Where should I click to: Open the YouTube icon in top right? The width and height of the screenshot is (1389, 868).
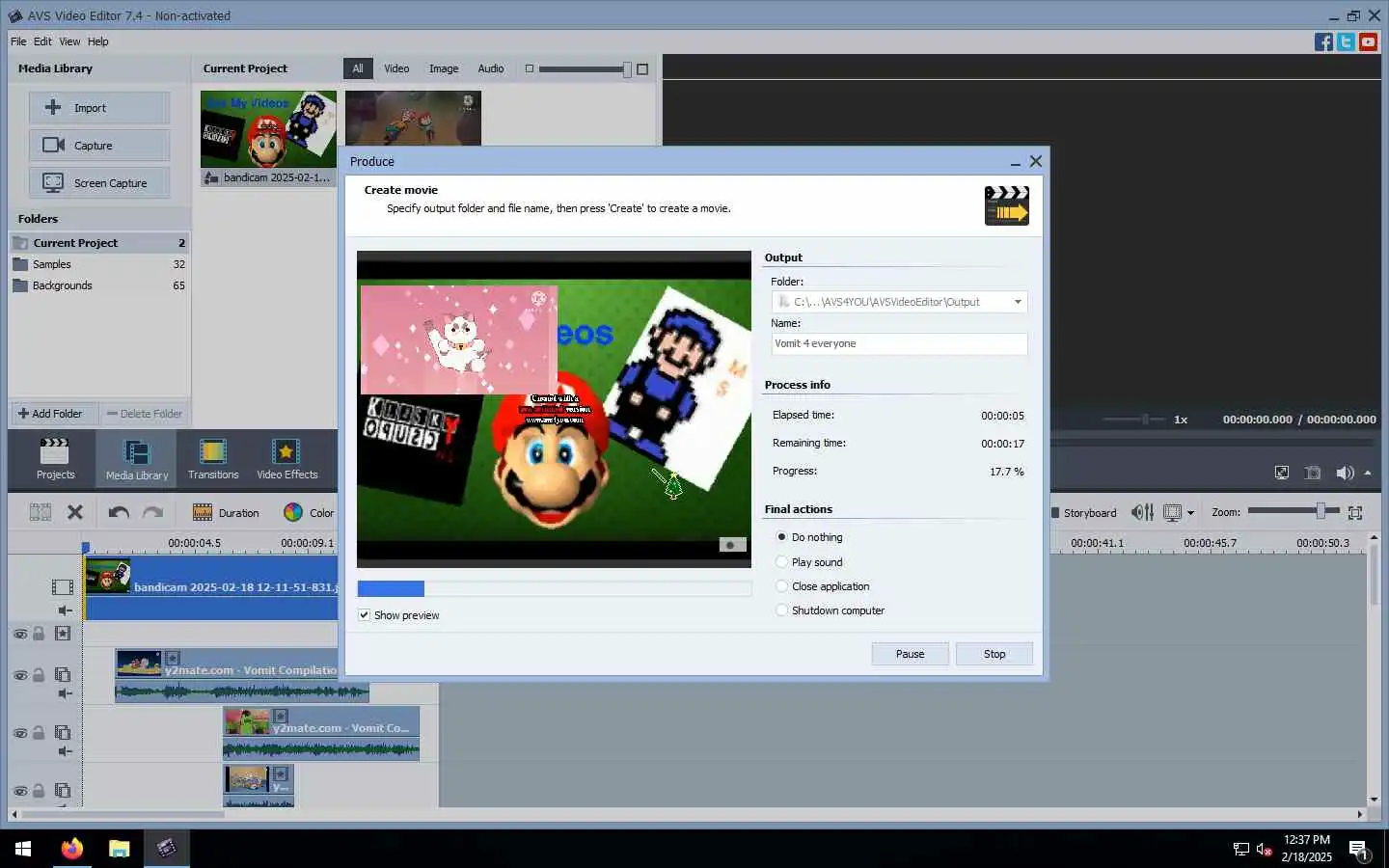[x=1368, y=41]
